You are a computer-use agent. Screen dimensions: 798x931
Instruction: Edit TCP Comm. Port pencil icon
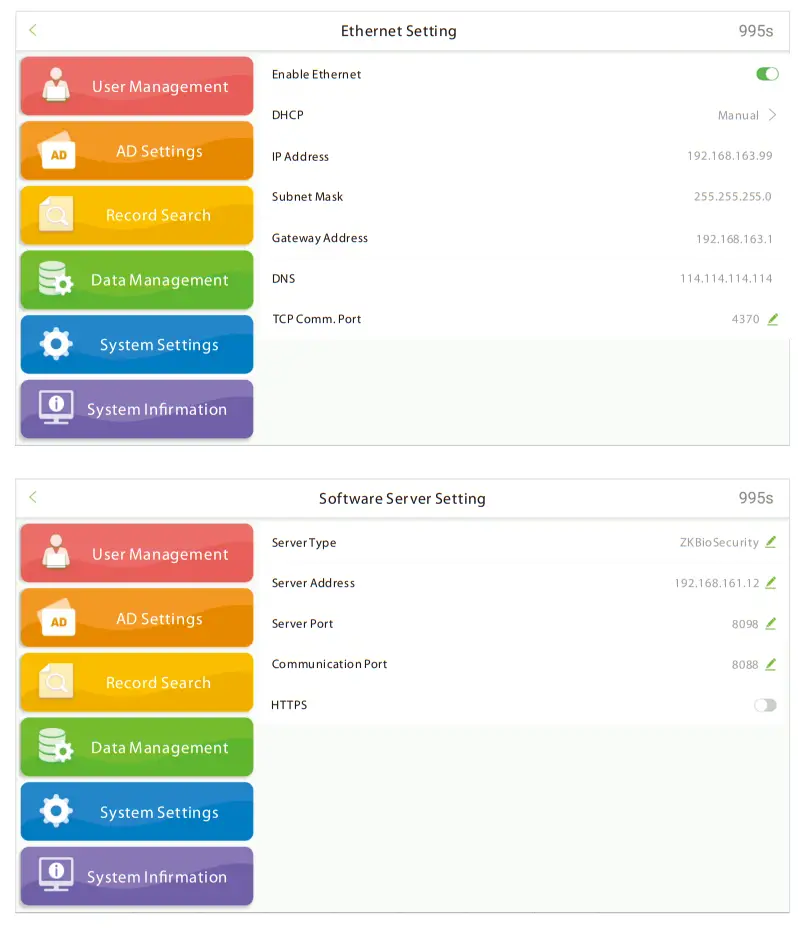[x=772, y=319]
